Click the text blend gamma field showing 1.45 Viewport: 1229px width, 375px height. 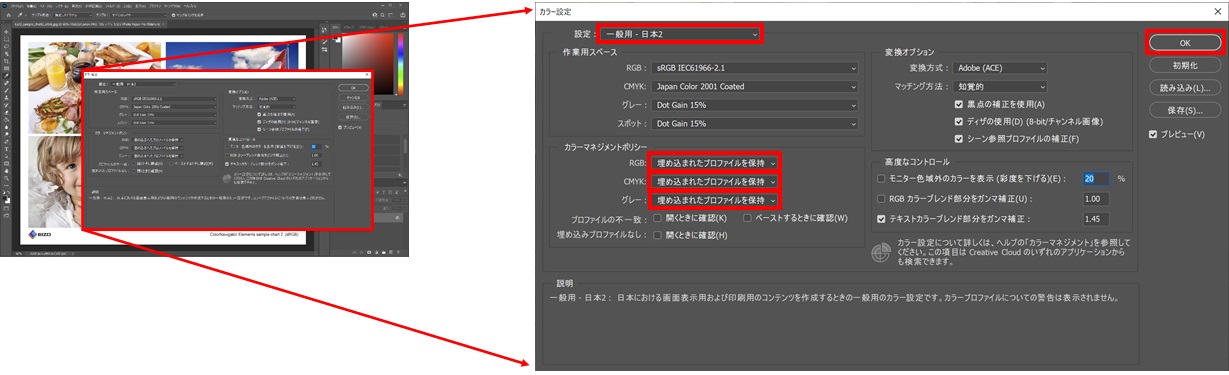tap(1096, 218)
